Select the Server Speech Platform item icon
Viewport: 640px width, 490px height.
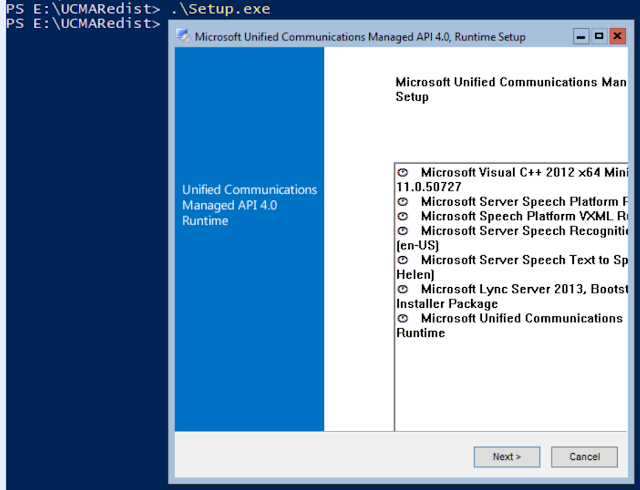pos(403,202)
